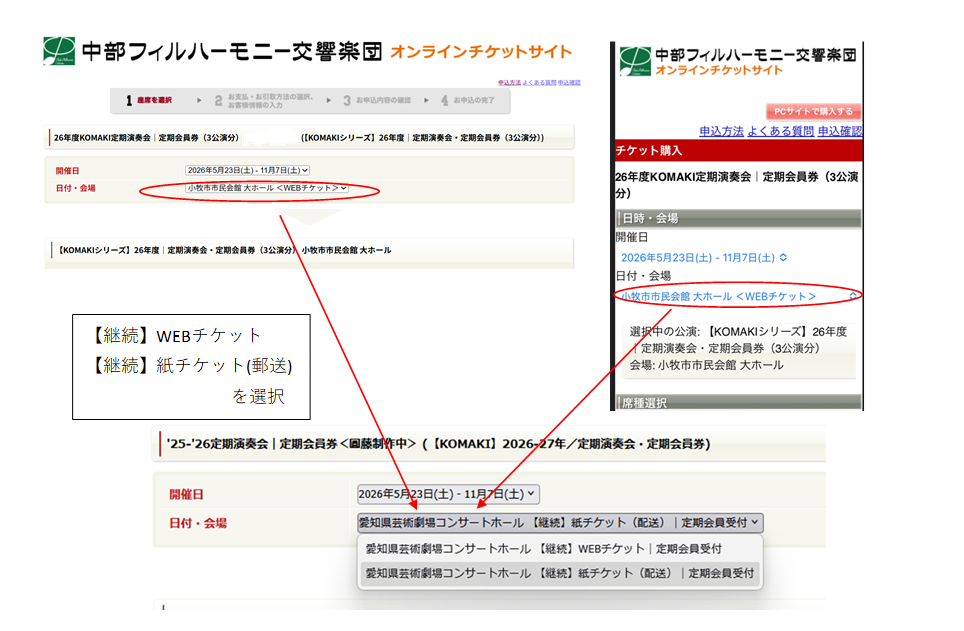
Task: Expand the 小牧市市民会館 venue dropdown on desktop
Action: (x=267, y=188)
